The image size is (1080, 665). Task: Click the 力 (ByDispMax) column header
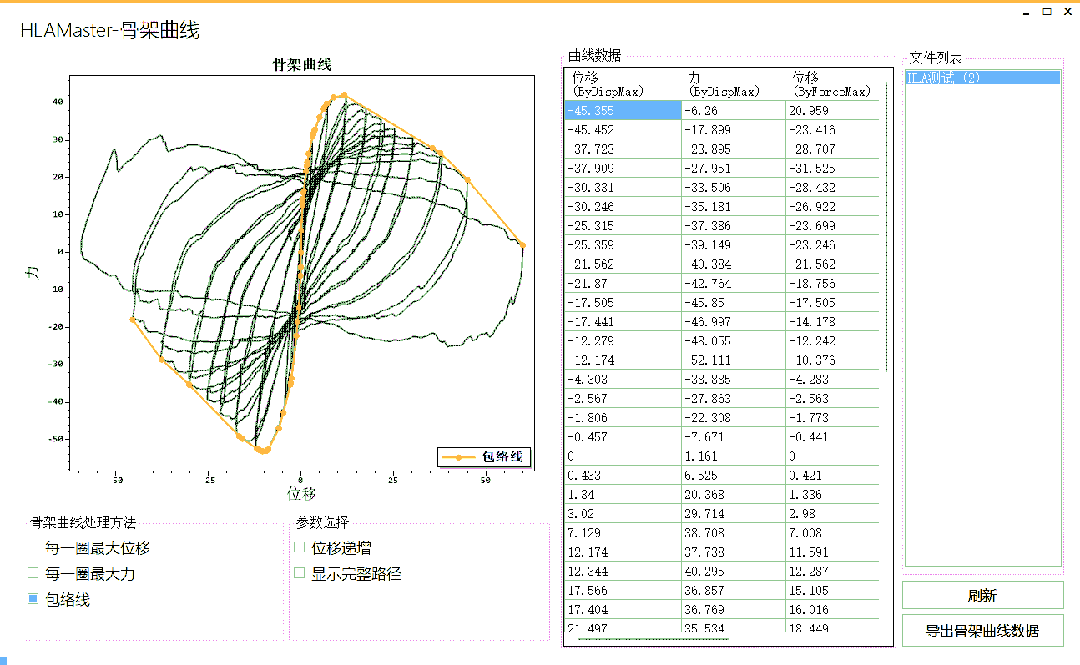pyautogui.click(x=734, y=84)
